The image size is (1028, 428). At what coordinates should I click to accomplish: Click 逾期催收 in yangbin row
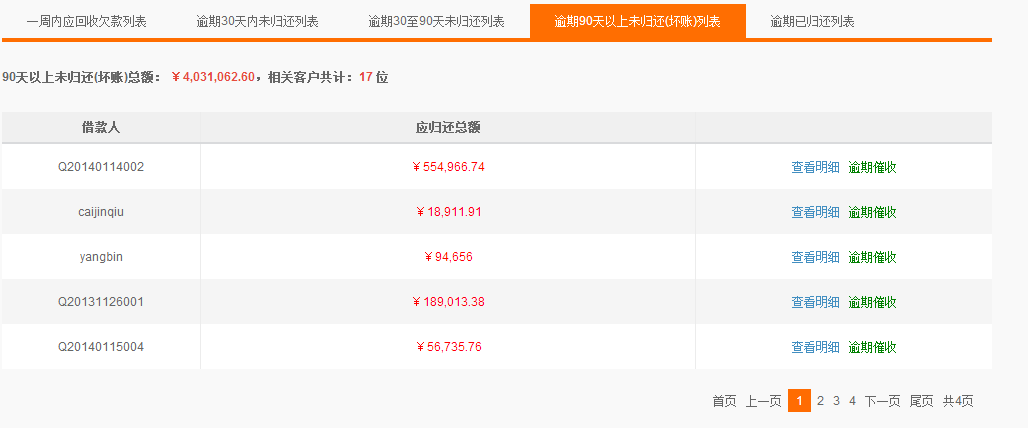(x=872, y=257)
